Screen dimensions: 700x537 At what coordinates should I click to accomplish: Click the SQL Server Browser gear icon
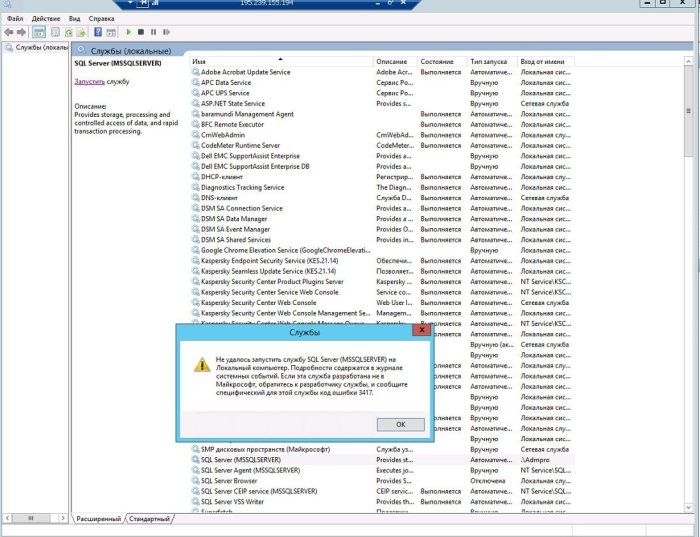(x=196, y=480)
